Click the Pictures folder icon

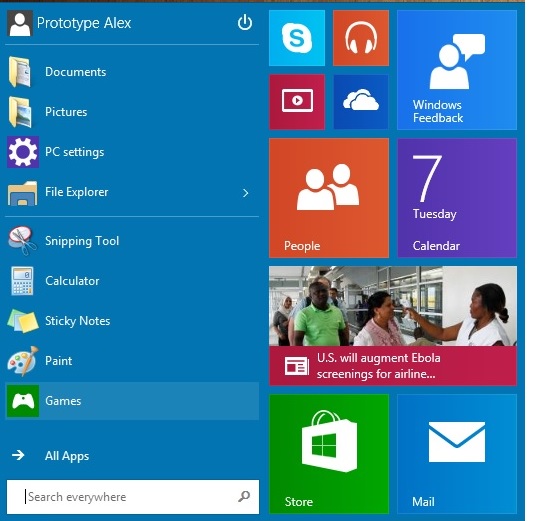[20, 112]
